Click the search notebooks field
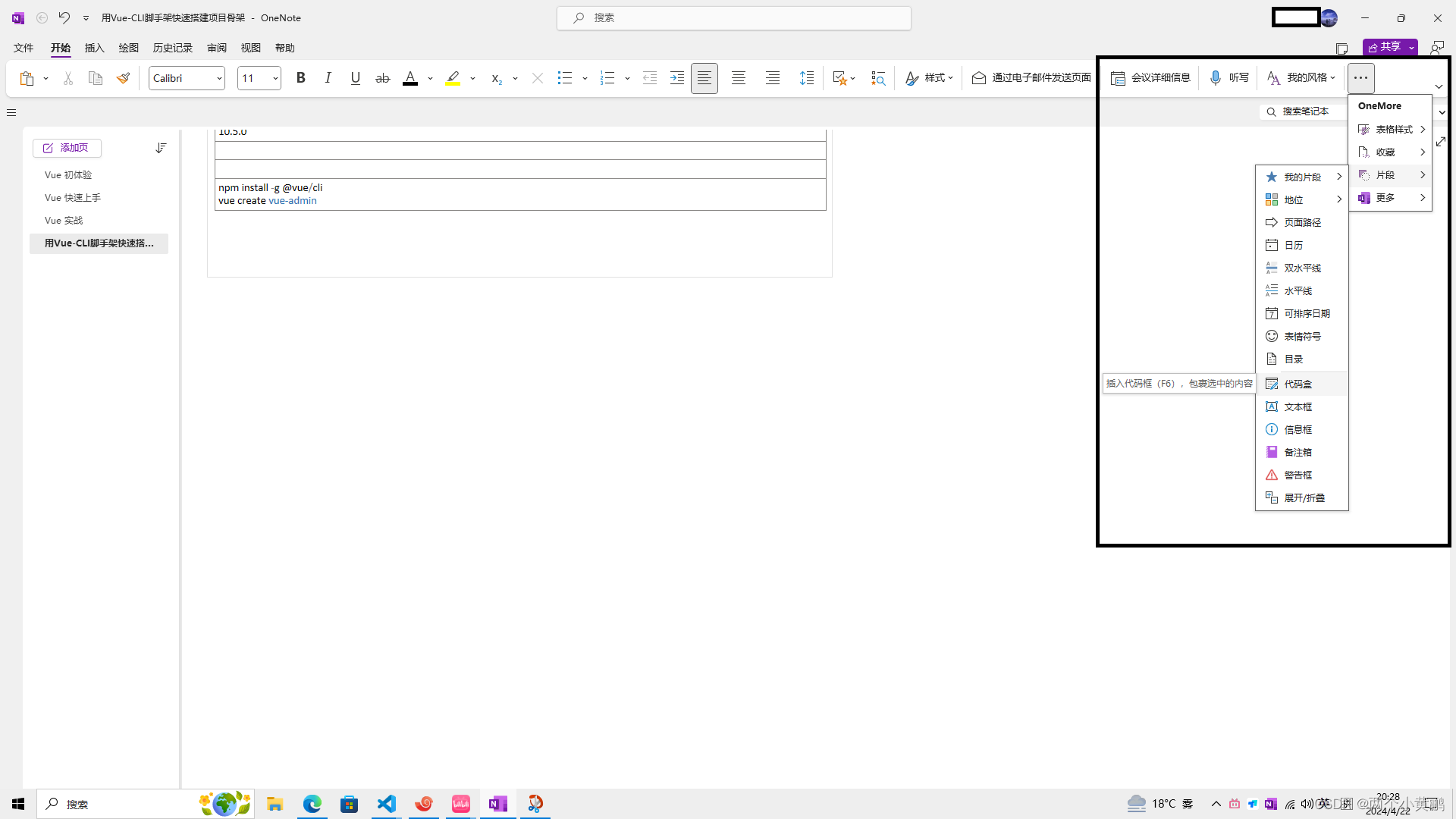Image resolution: width=1456 pixels, height=819 pixels. (1304, 111)
